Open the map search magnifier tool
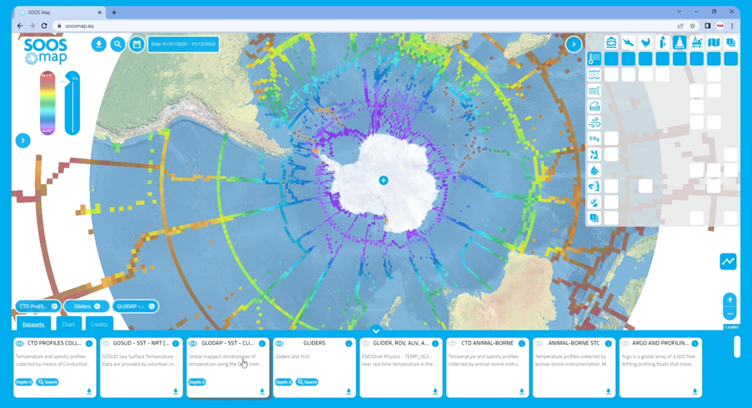Screen dimensions: 752x408 click(118, 44)
